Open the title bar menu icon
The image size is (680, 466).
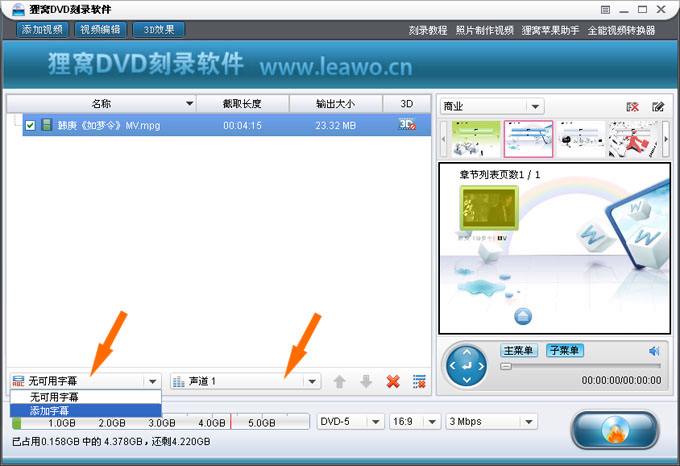tap(605, 10)
